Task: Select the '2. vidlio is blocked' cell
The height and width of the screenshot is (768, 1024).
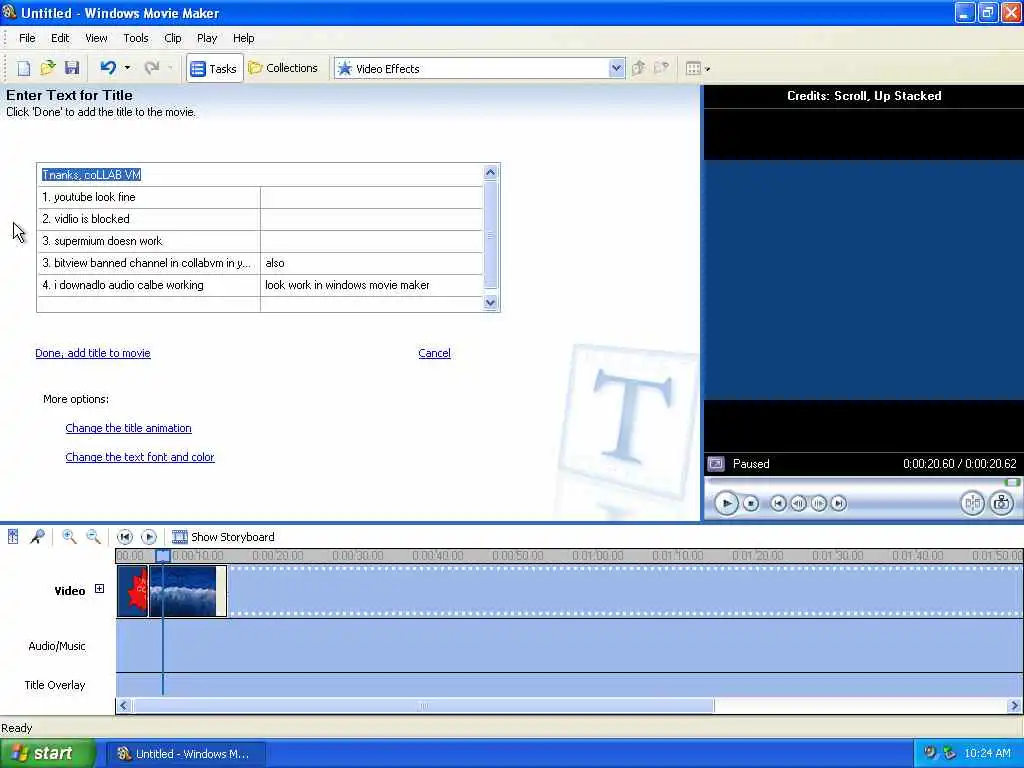Action: (149, 219)
